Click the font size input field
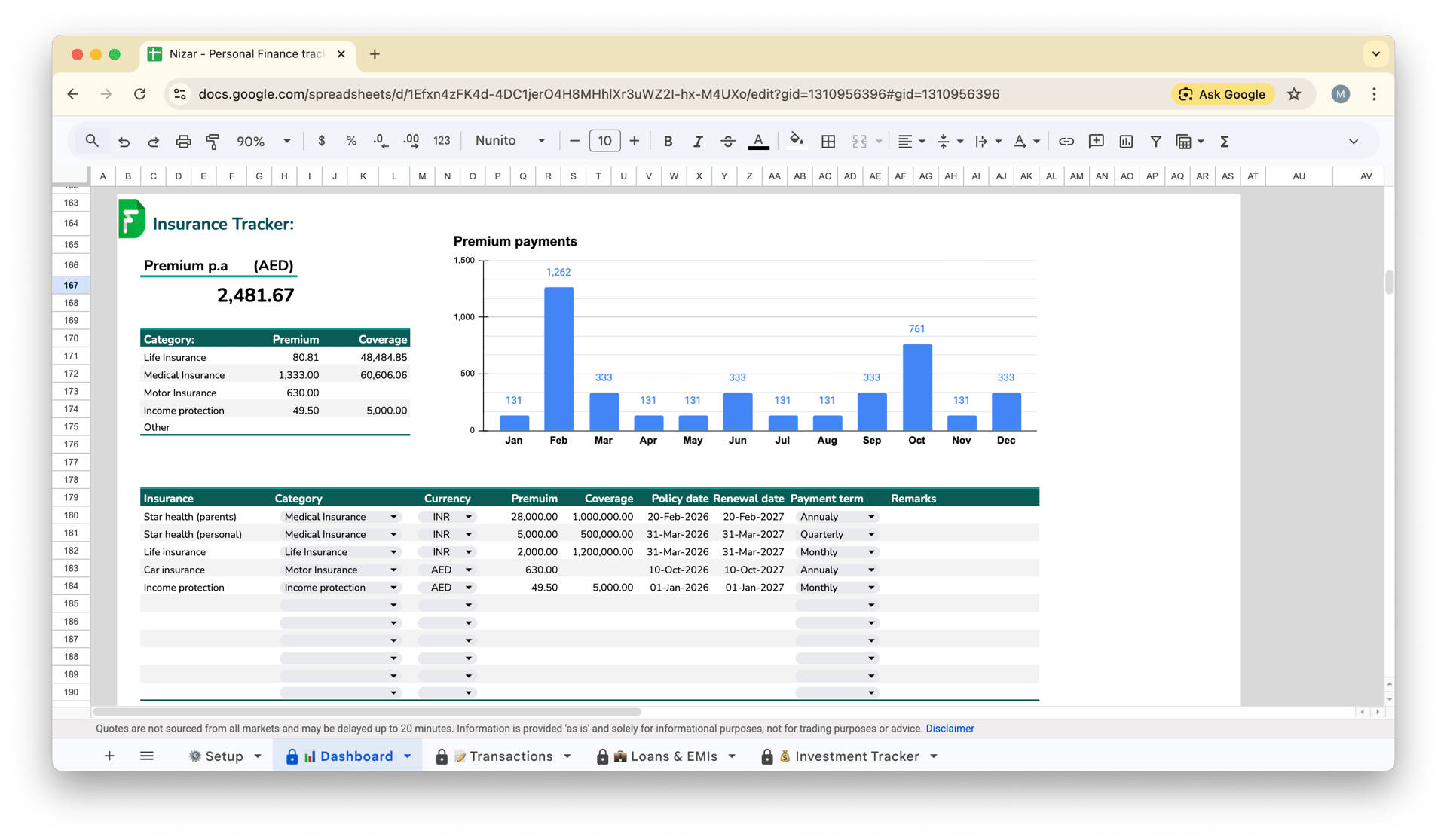Screen dimensions: 1447x840 pos(604,141)
